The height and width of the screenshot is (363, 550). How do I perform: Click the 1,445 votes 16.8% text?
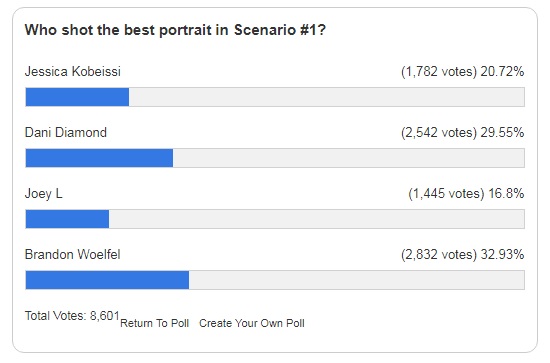466,194
